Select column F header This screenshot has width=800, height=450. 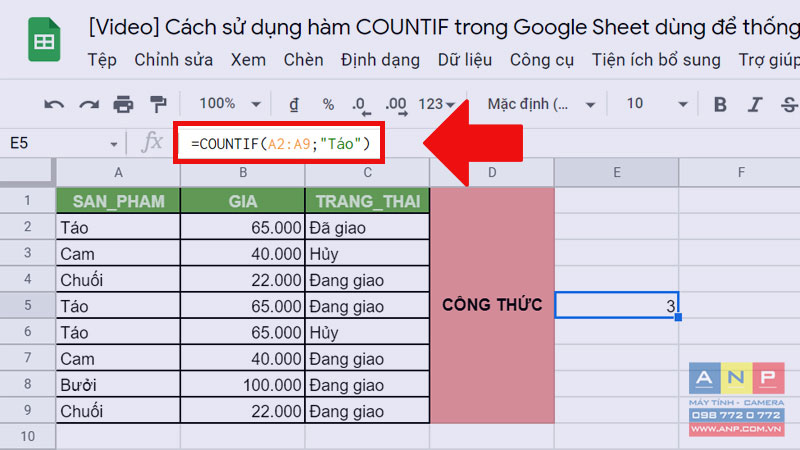coord(740,172)
